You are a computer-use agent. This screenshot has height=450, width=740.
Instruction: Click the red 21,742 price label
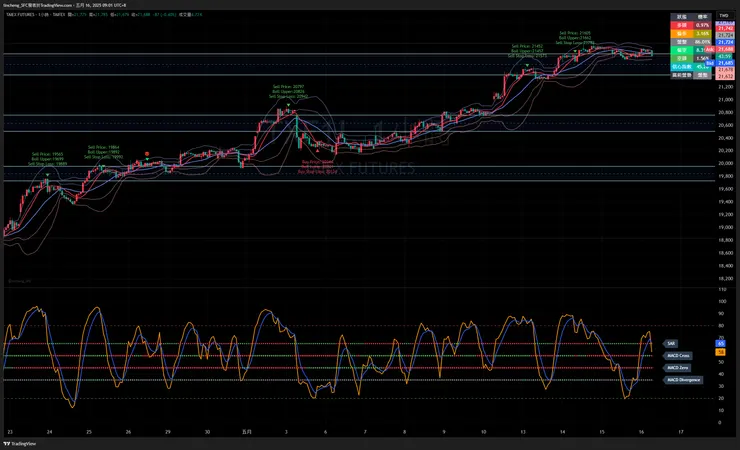pos(725,29)
